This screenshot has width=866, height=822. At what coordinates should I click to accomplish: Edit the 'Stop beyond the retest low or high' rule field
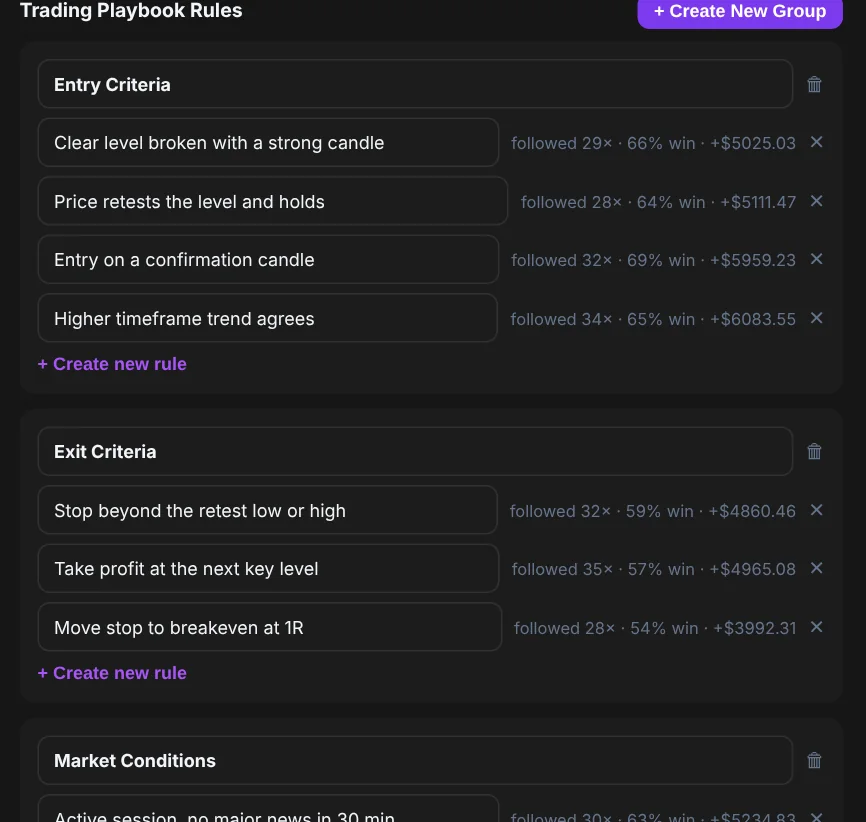point(268,510)
